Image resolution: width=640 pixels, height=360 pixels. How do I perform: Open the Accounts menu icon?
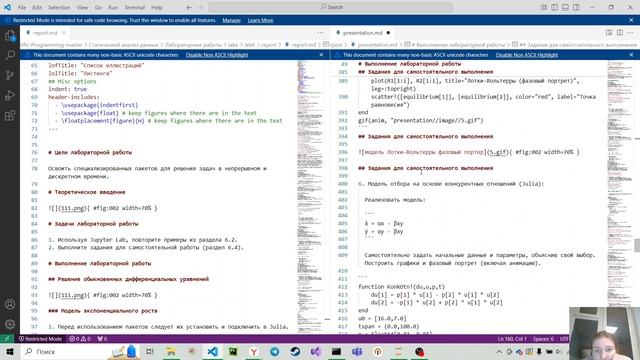10,304
